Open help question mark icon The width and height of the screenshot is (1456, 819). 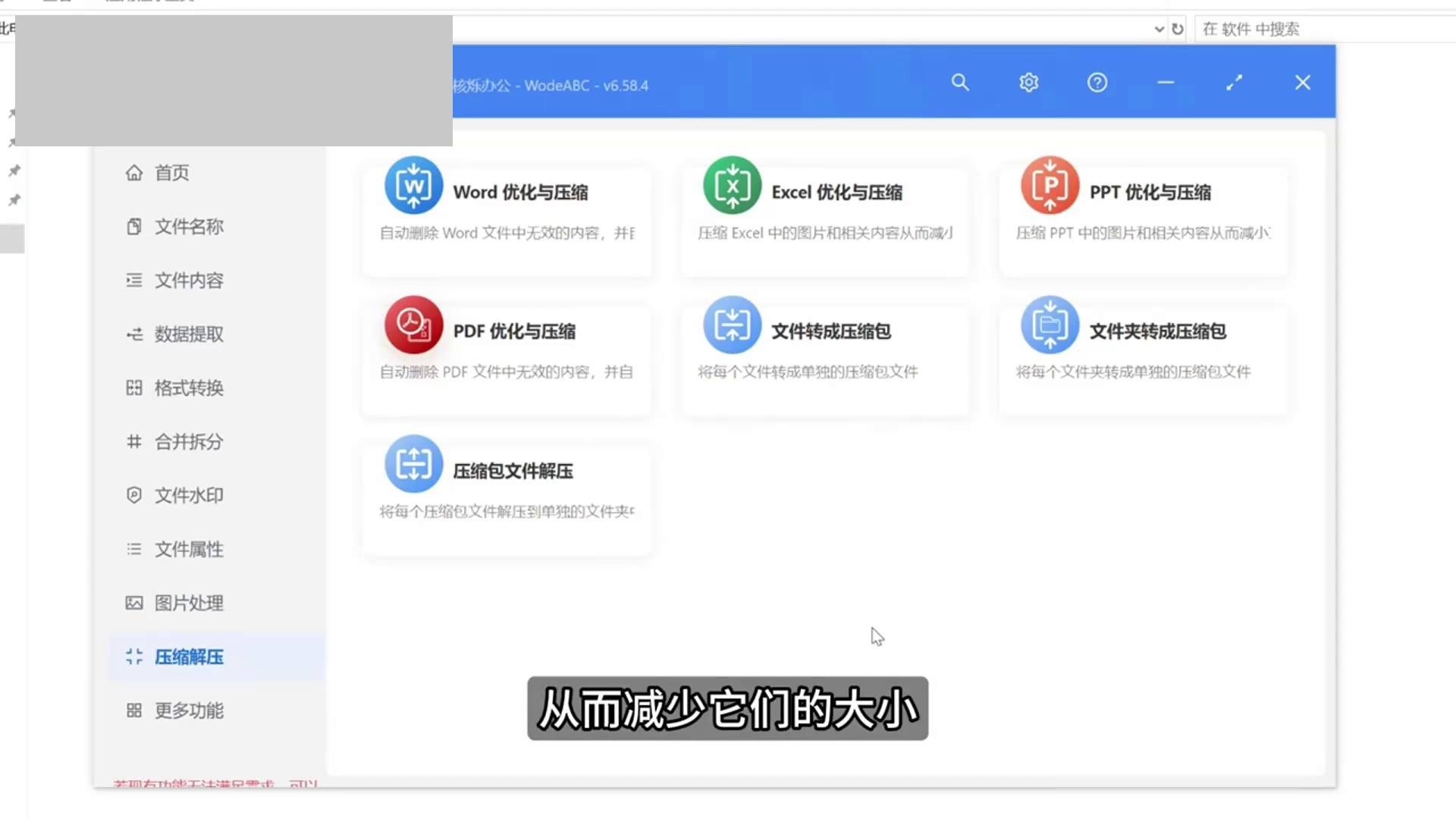pos(1097,83)
